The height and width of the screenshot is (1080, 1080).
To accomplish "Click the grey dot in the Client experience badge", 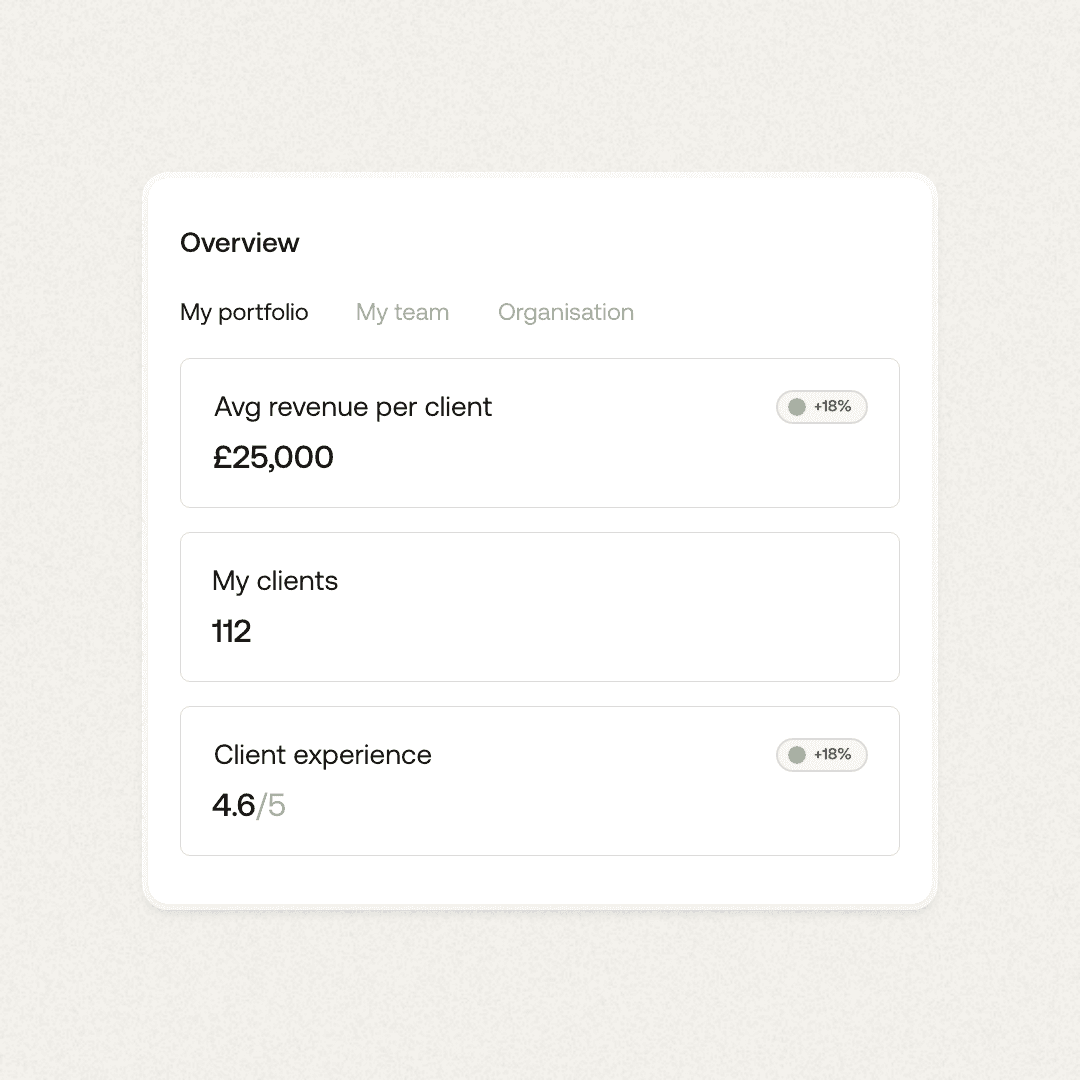I will click(797, 755).
